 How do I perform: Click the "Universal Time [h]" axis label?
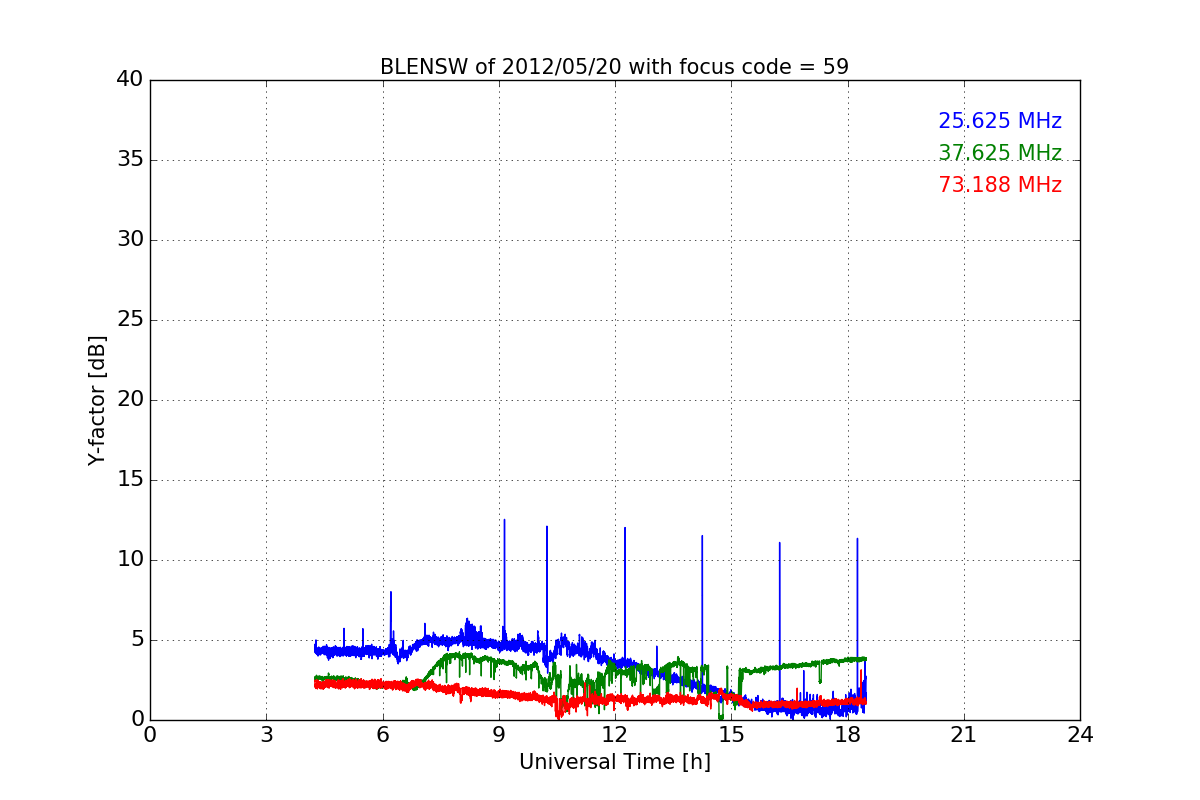614,762
